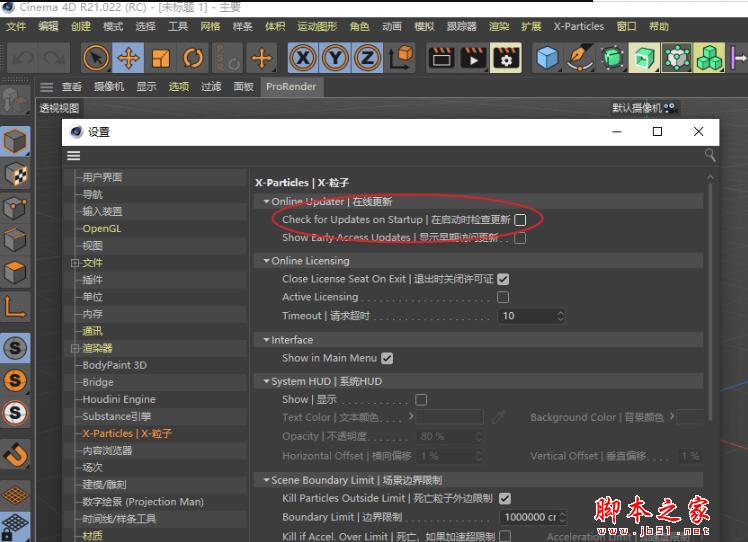Collapse the Online Licensing section
The height and width of the screenshot is (542, 748).
tap(266, 261)
